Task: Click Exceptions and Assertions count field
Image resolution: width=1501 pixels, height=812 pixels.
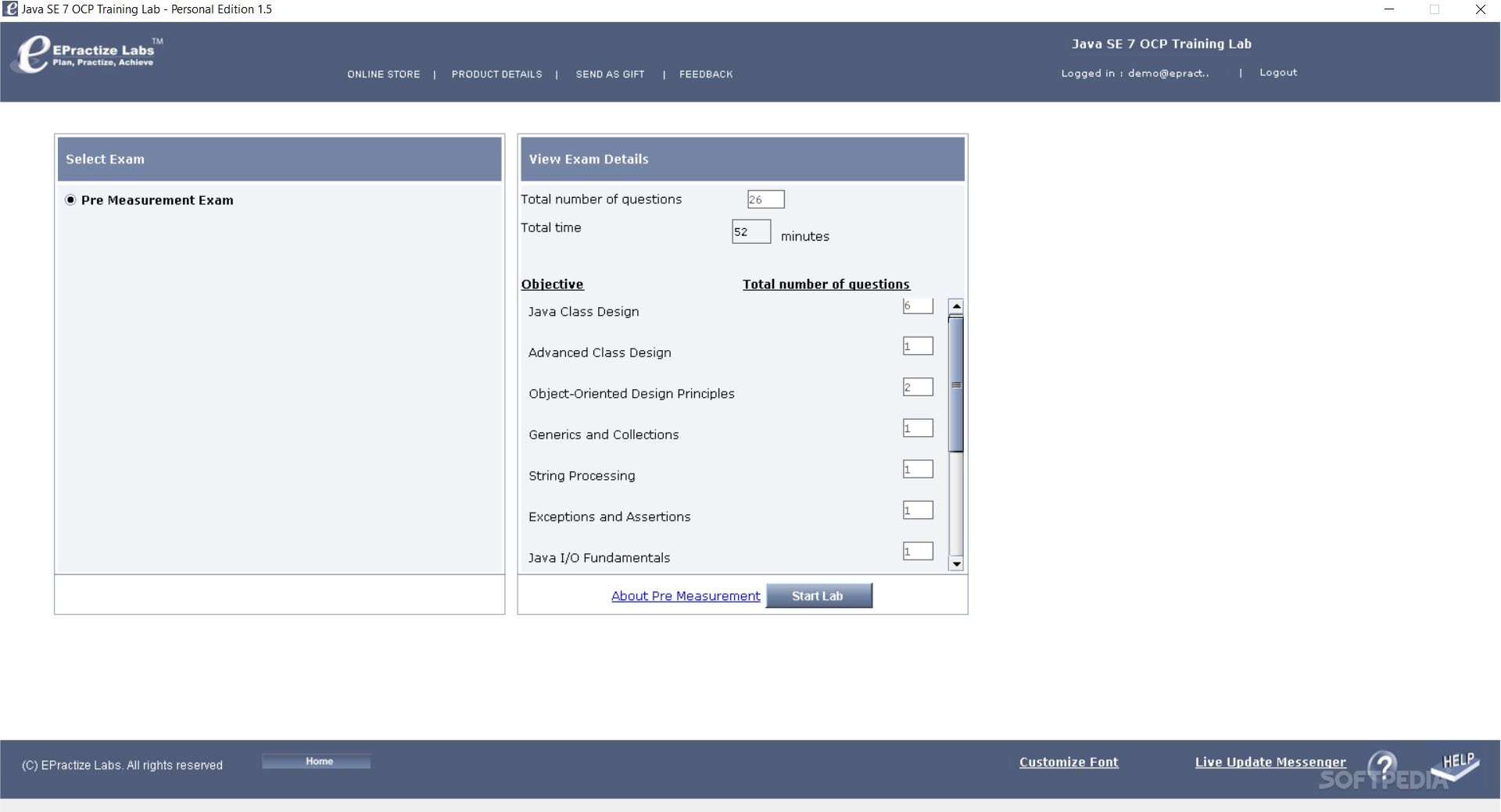Action: [918, 510]
